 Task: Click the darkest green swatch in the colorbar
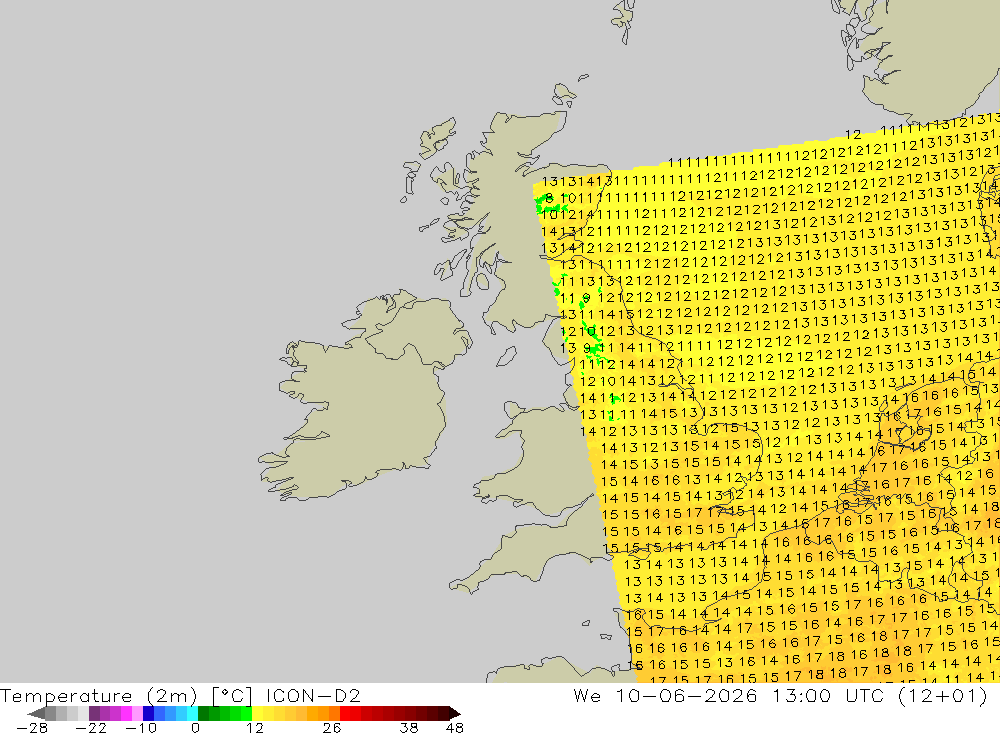203,714
